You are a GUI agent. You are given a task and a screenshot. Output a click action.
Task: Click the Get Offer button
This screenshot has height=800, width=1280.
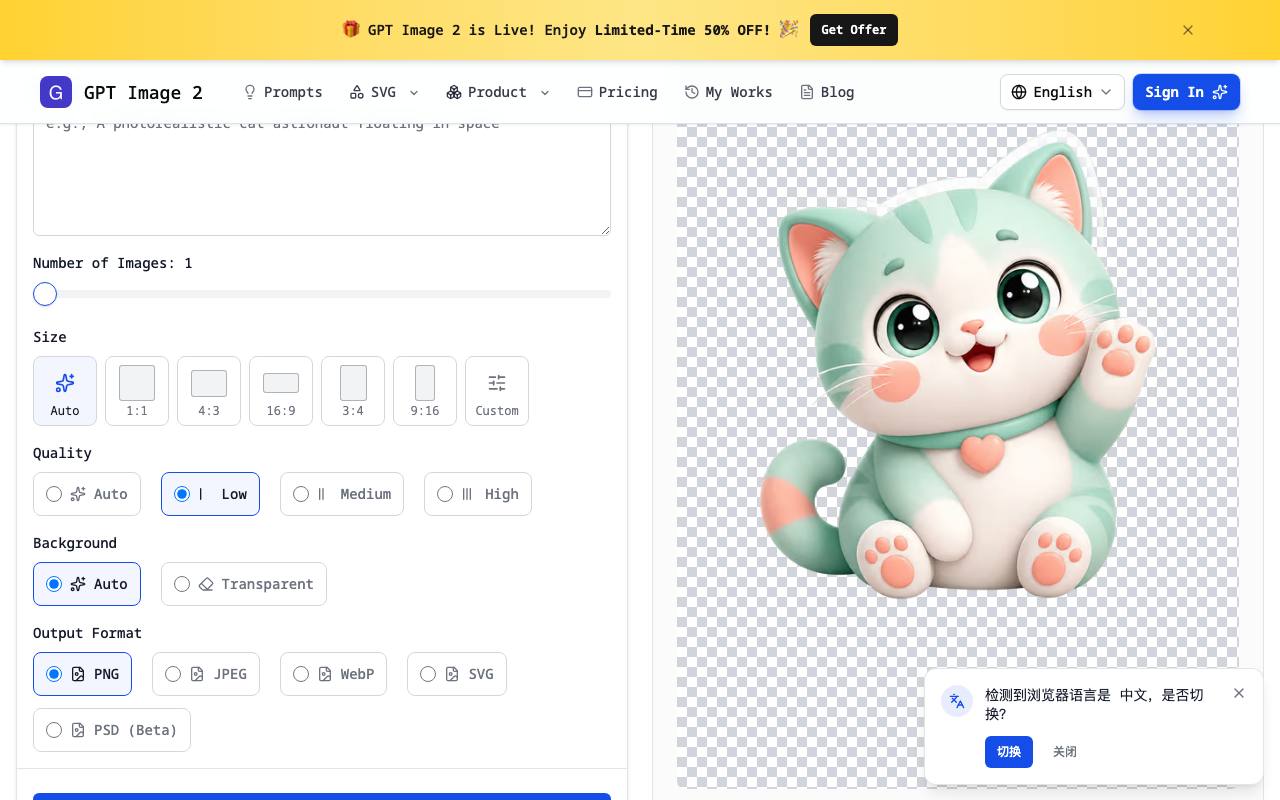[854, 30]
